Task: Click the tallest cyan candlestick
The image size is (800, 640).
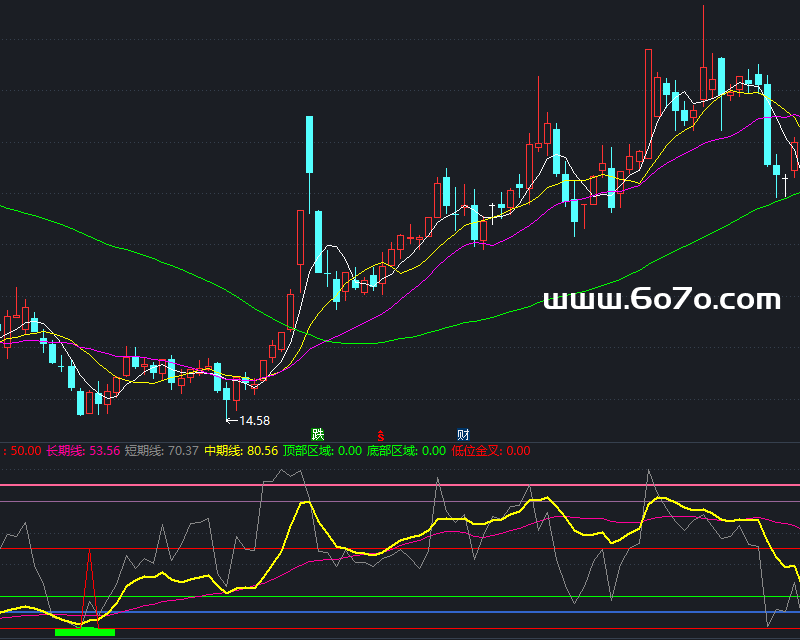Action: (x=310, y=145)
